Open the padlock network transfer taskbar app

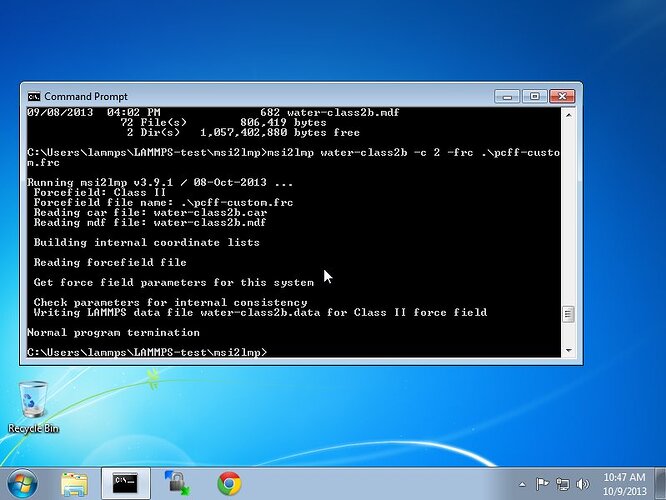point(178,483)
